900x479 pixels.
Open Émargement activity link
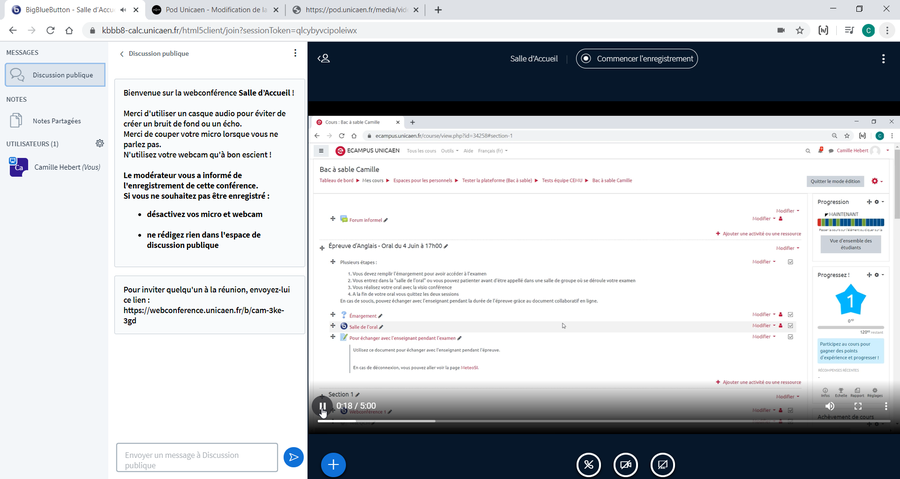tap(363, 316)
